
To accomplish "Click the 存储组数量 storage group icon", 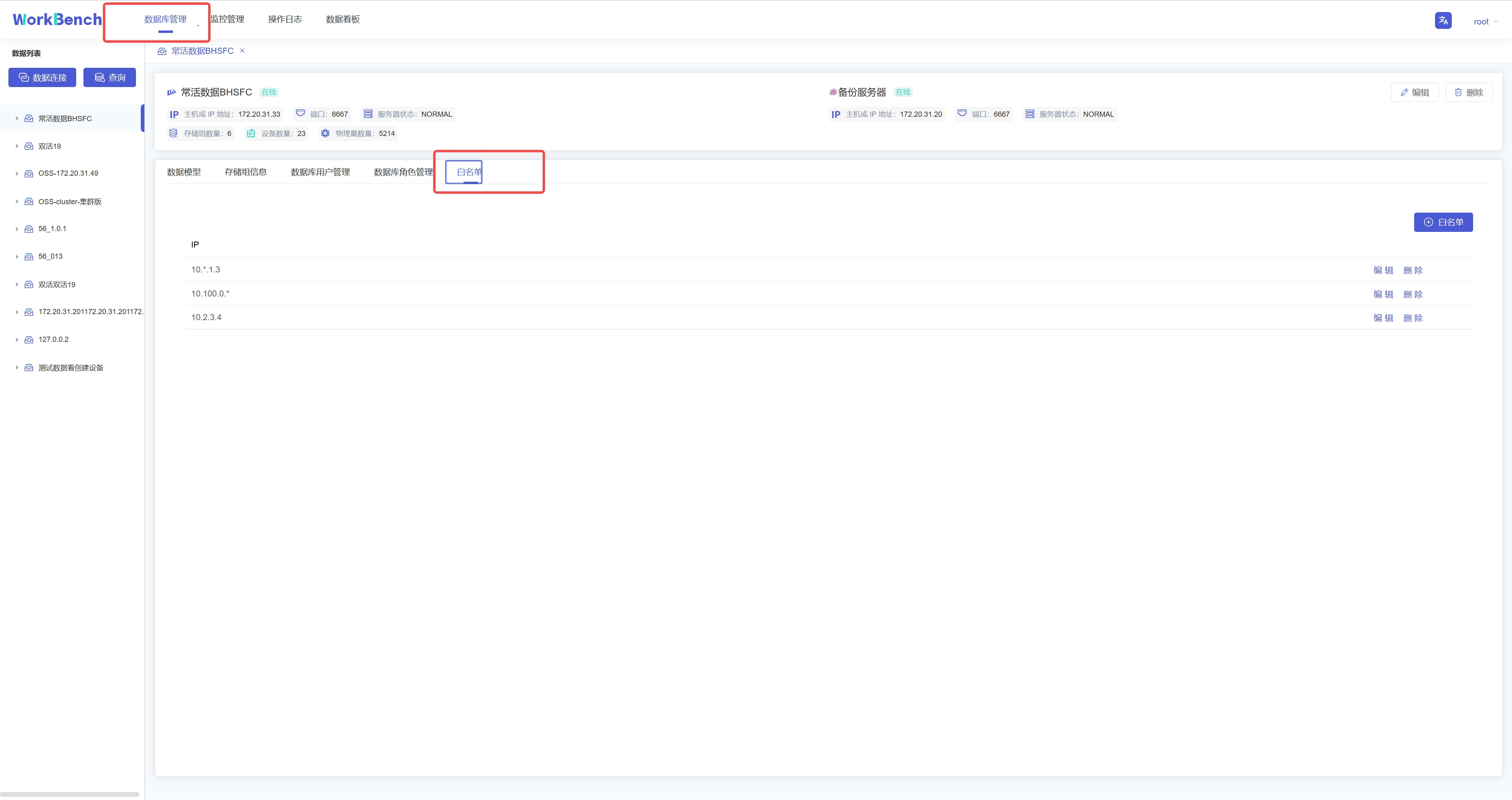I will (x=173, y=133).
